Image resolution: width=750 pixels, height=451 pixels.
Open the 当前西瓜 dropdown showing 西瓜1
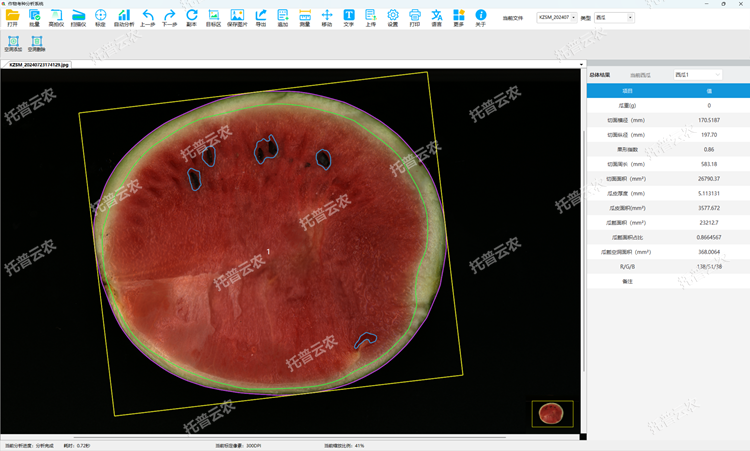[697, 75]
